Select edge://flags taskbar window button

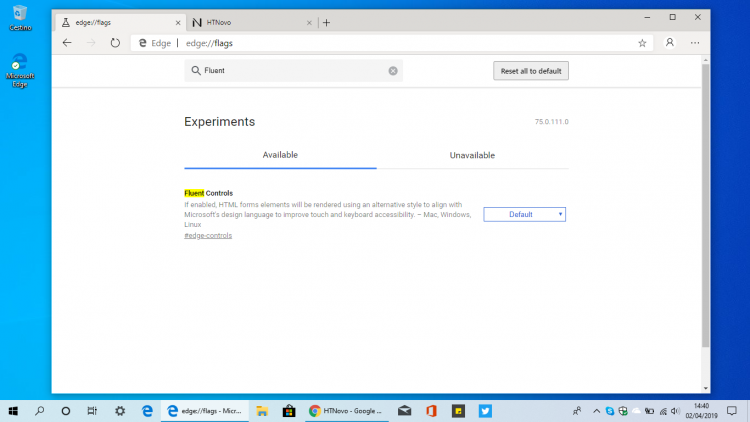[205, 411]
